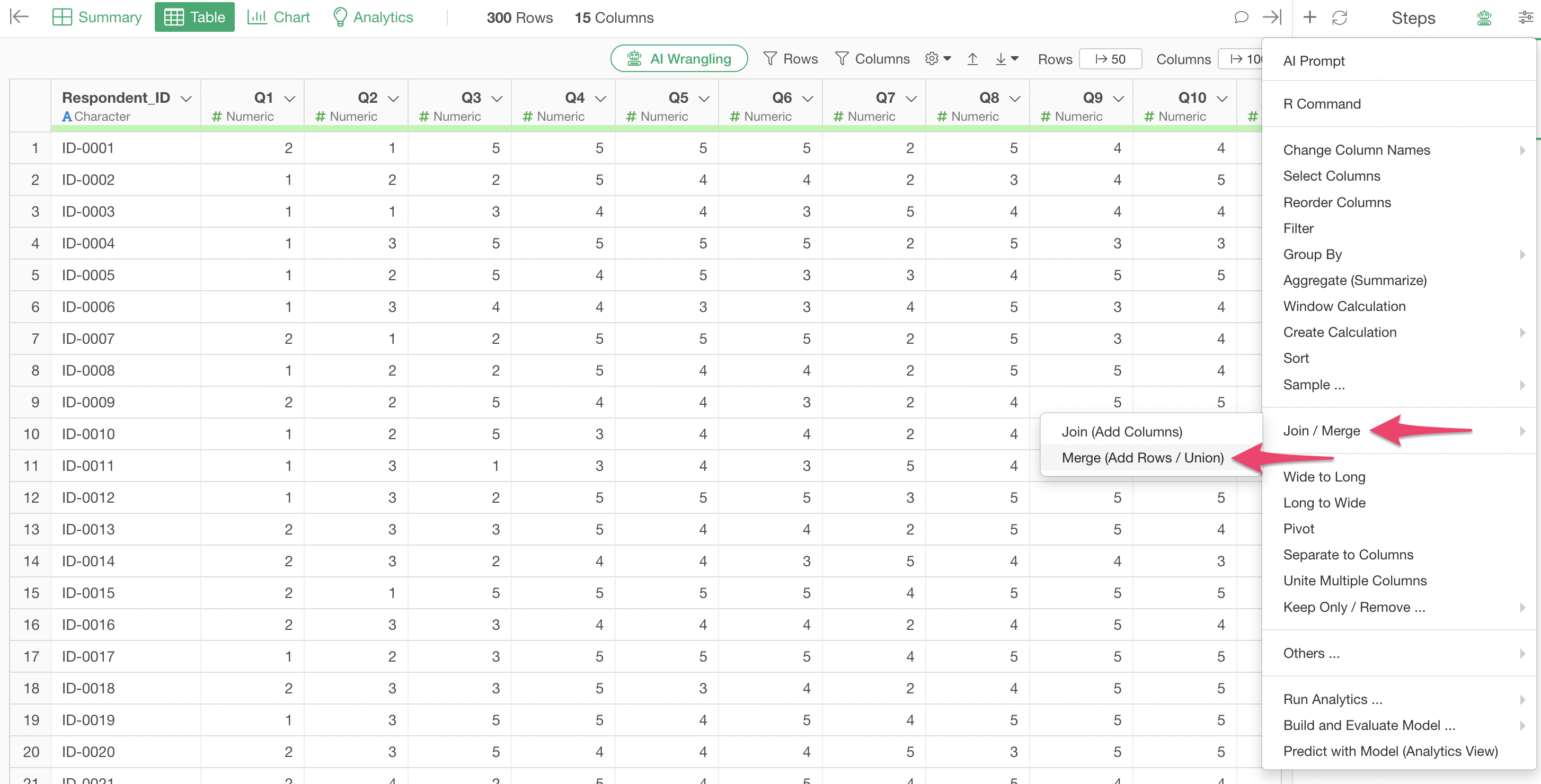Expand the Respondent_ID column dropdown
Image resolution: width=1541 pixels, height=784 pixels.
point(186,98)
